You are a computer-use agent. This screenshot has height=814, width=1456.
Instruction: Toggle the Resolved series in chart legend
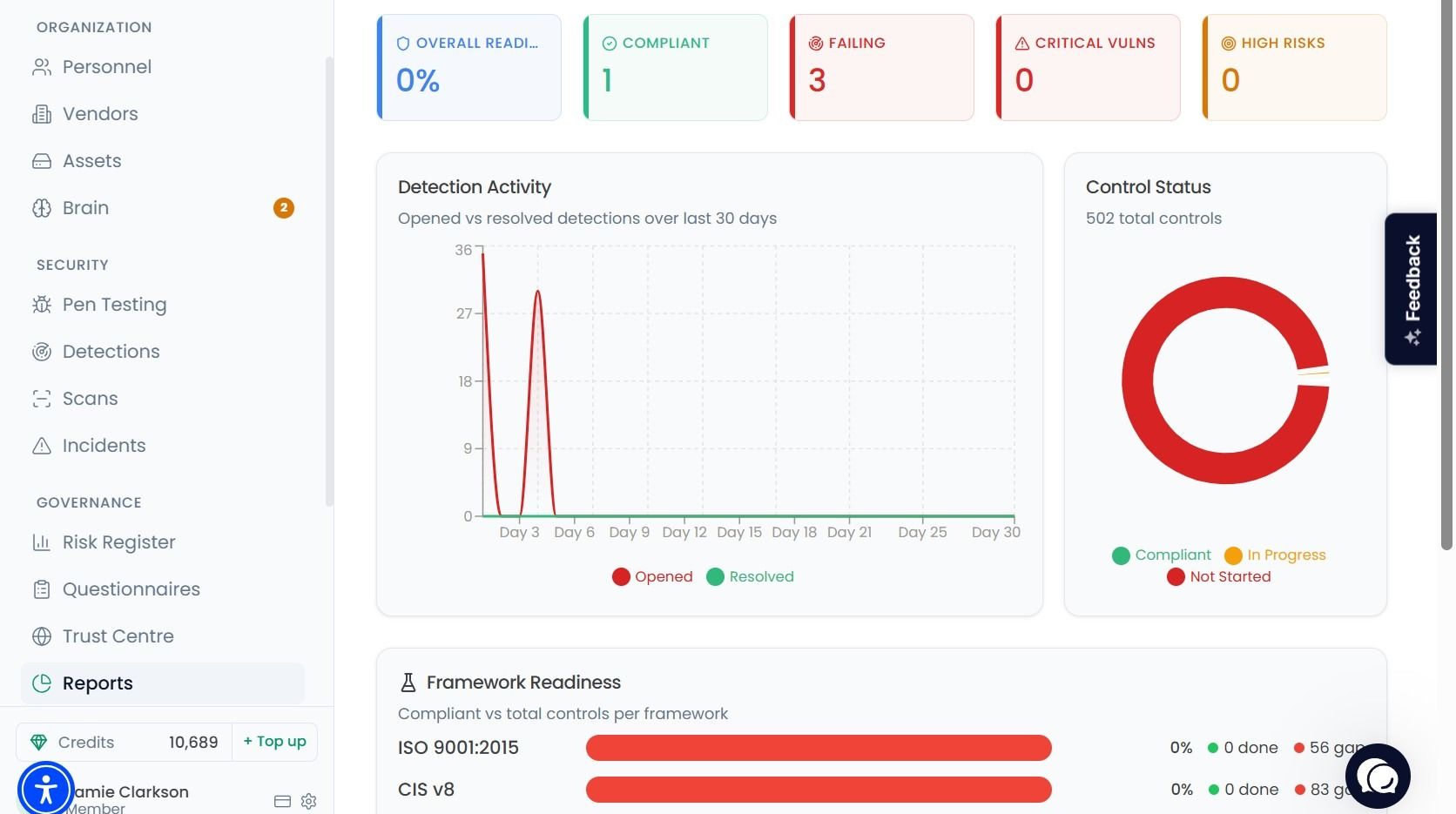tap(750, 576)
